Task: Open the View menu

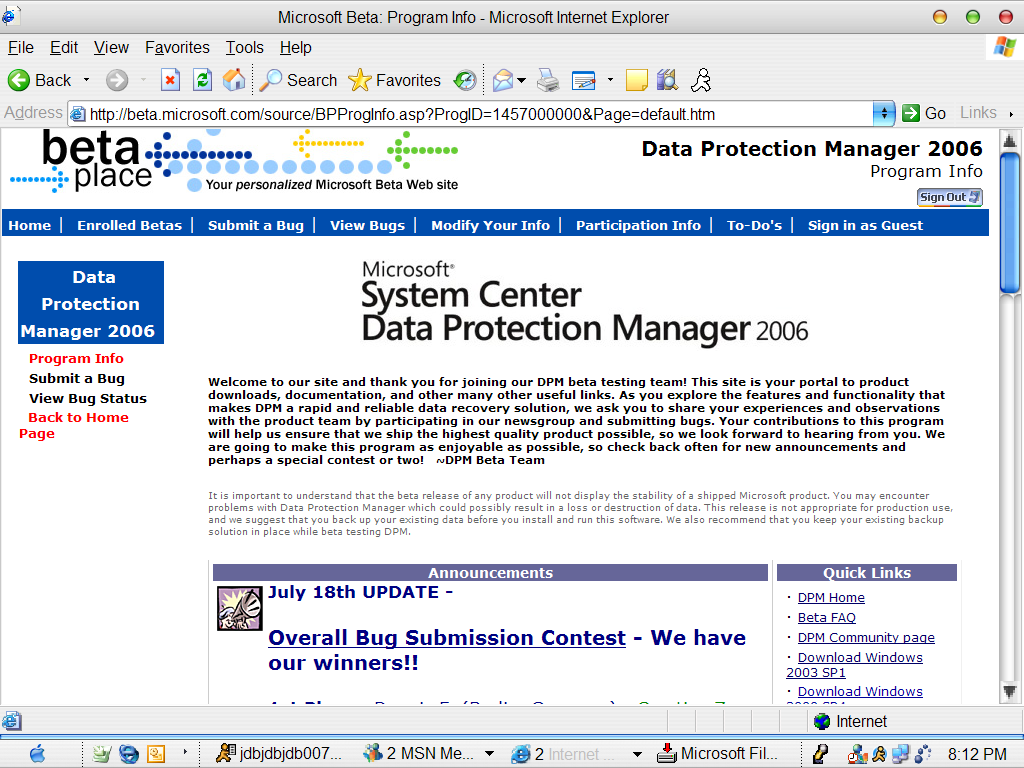Action: pyautogui.click(x=111, y=47)
